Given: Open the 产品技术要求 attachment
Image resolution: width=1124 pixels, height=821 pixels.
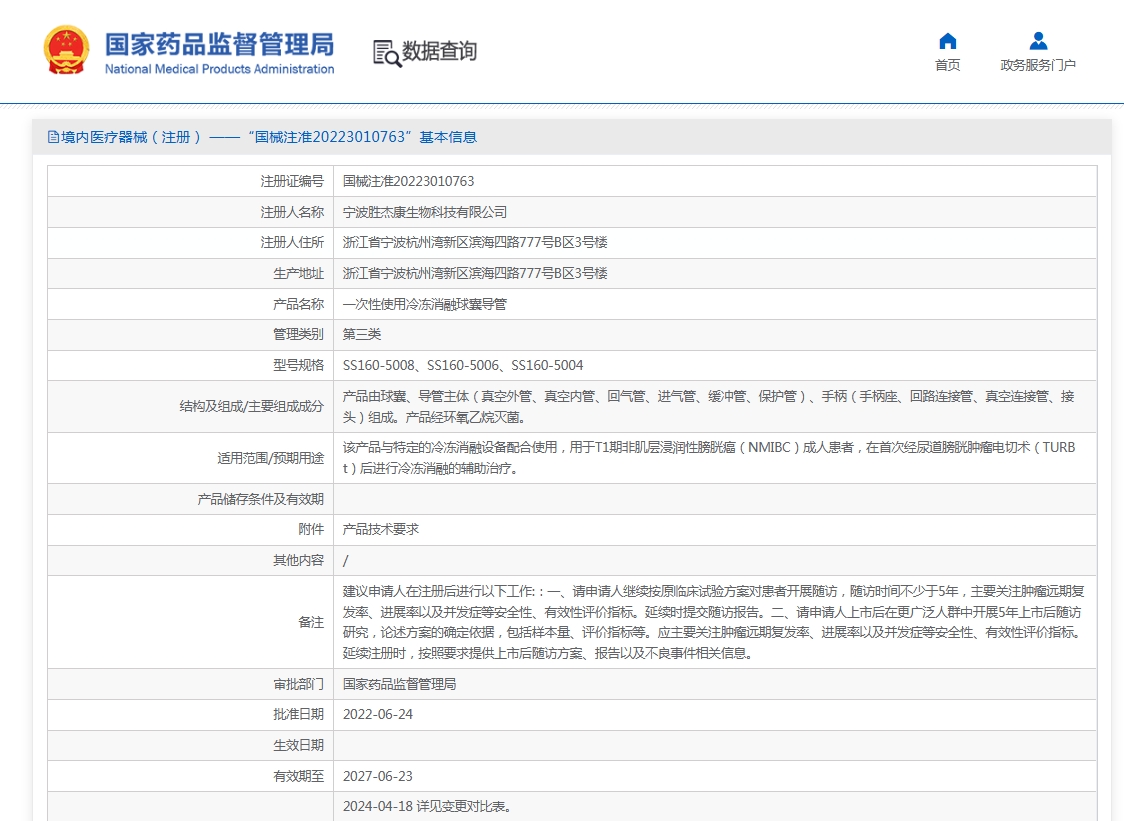Looking at the screenshot, I should tap(381, 529).
